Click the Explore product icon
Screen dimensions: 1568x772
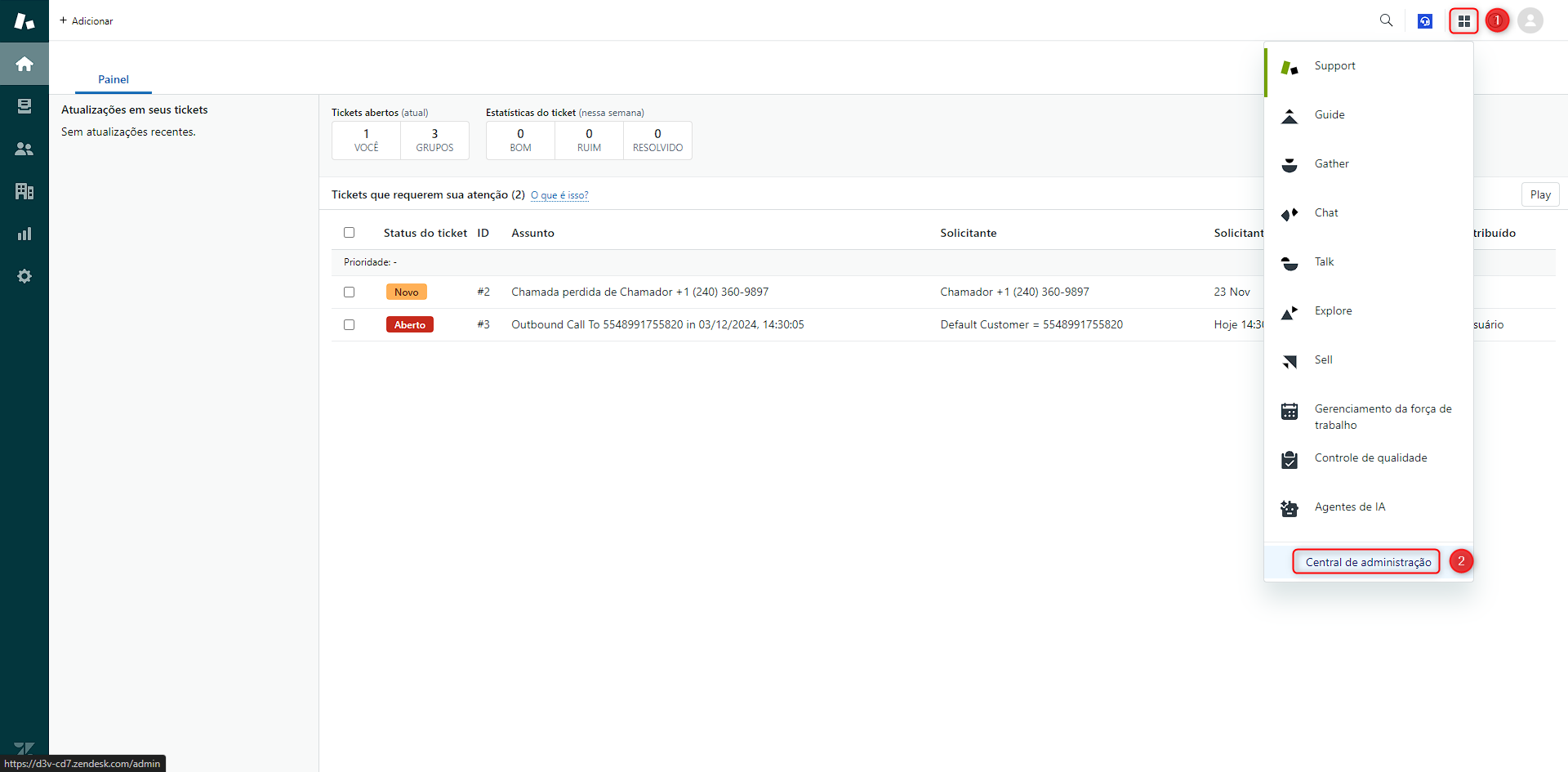point(1290,313)
